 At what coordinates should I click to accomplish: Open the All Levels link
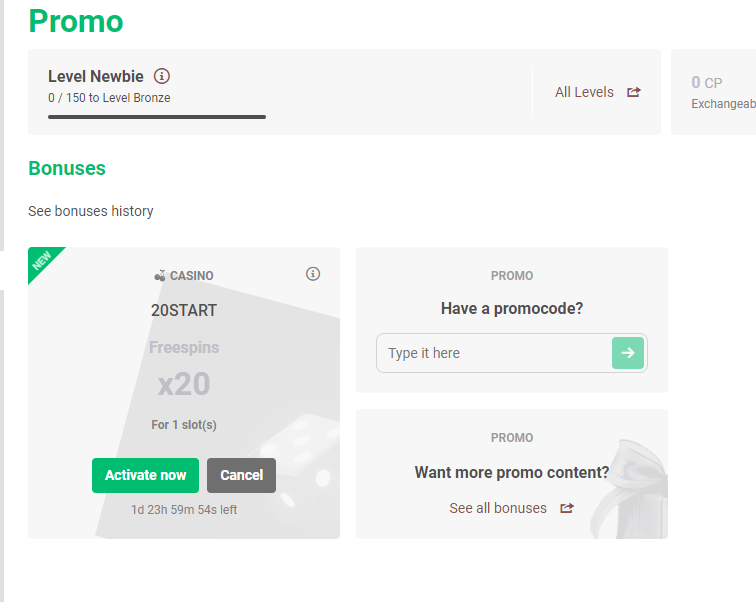pos(584,92)
